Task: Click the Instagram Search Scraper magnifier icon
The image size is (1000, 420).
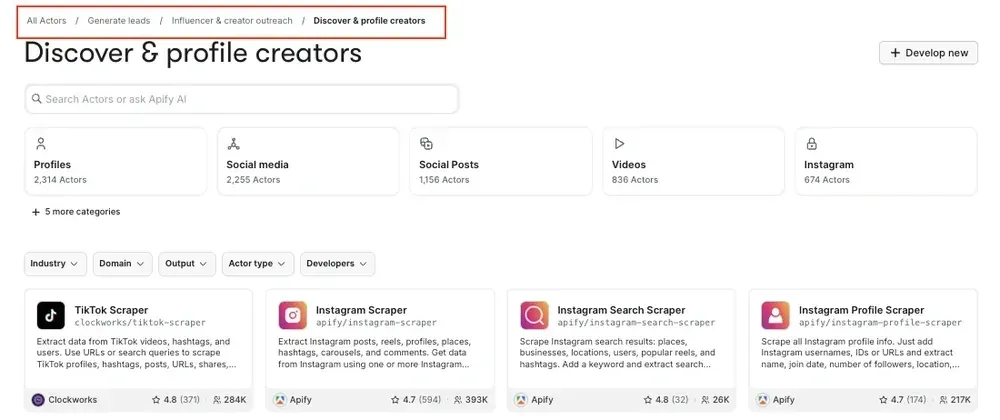Action: pyautogui.click(x=534, y=315)
